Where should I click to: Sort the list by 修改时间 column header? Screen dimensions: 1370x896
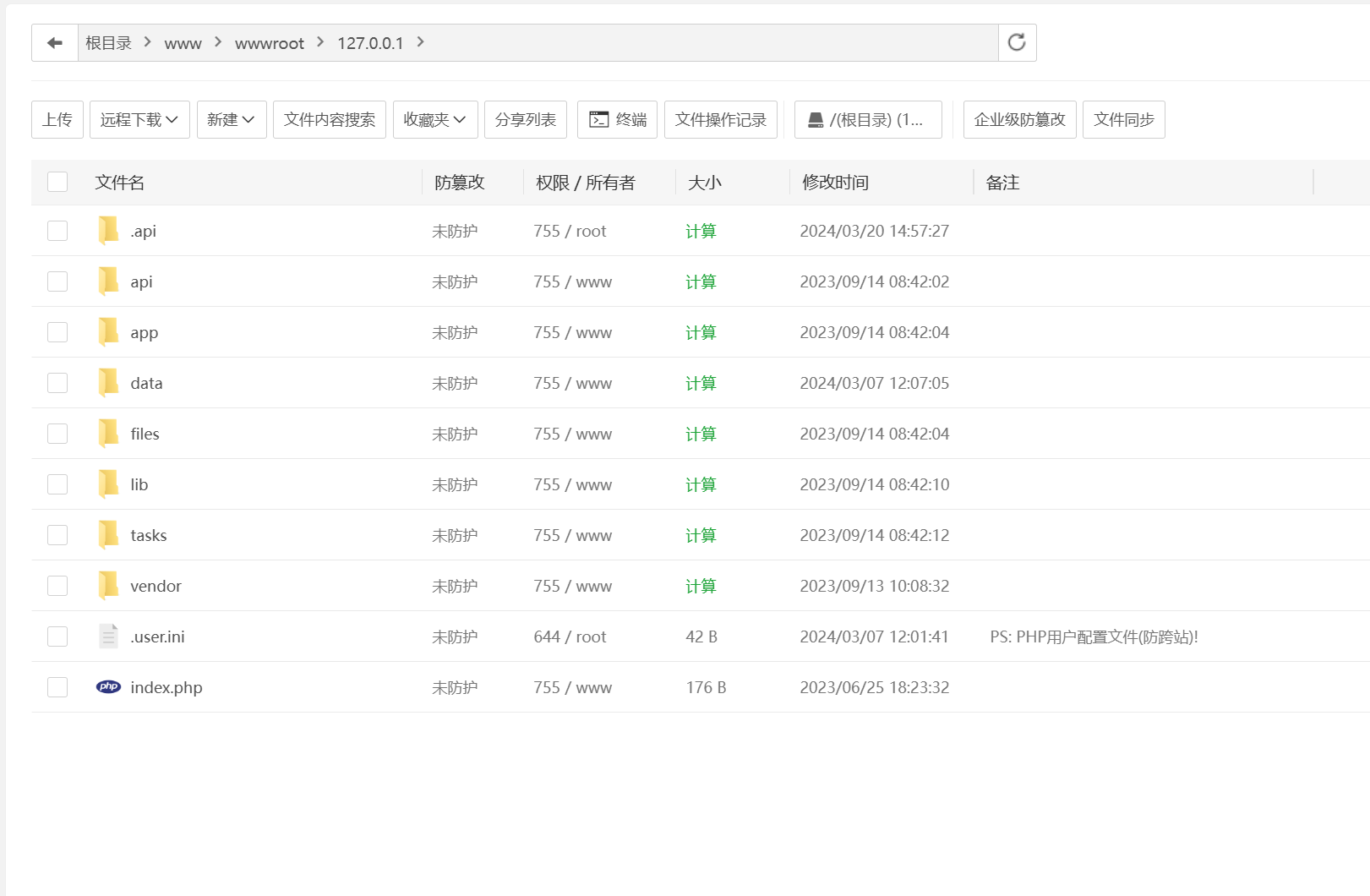[835, 183]
